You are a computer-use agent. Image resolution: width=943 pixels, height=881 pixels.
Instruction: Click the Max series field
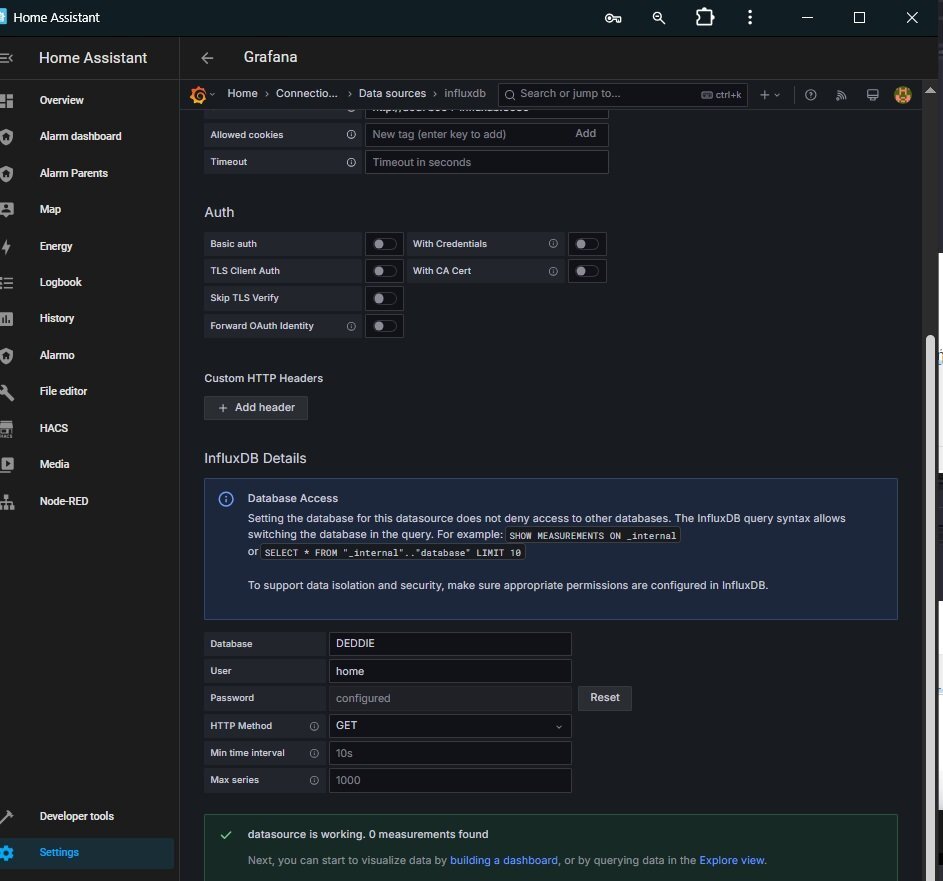pos(450,781)
